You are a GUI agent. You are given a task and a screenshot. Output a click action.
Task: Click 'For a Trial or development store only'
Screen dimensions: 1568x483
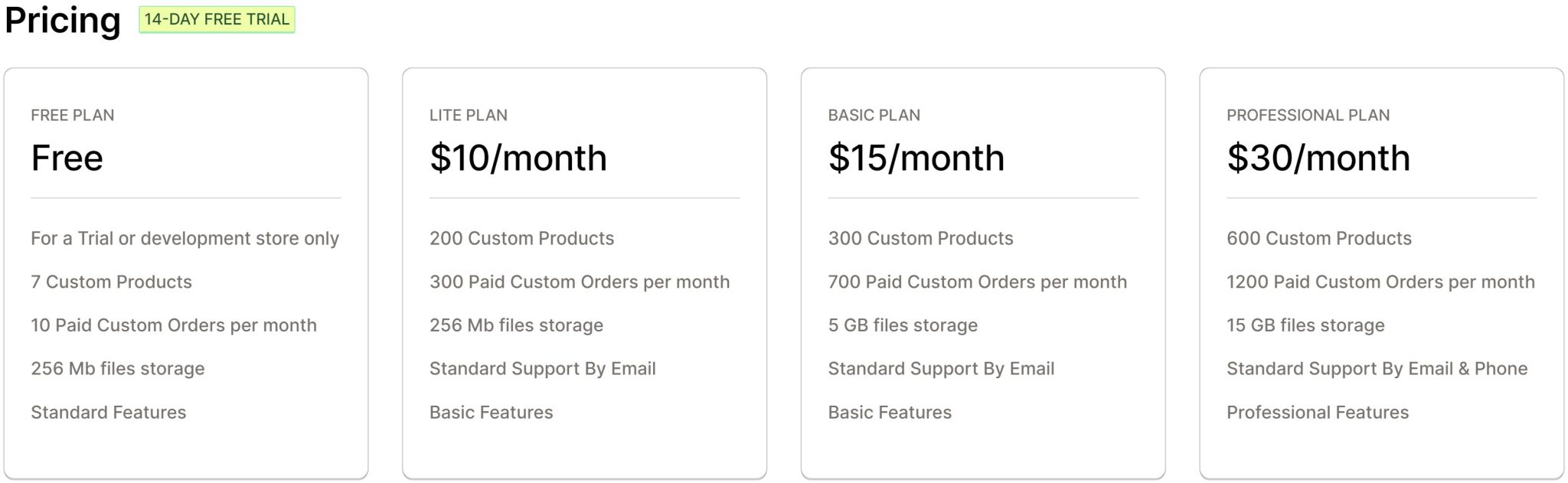pos(185,238)
